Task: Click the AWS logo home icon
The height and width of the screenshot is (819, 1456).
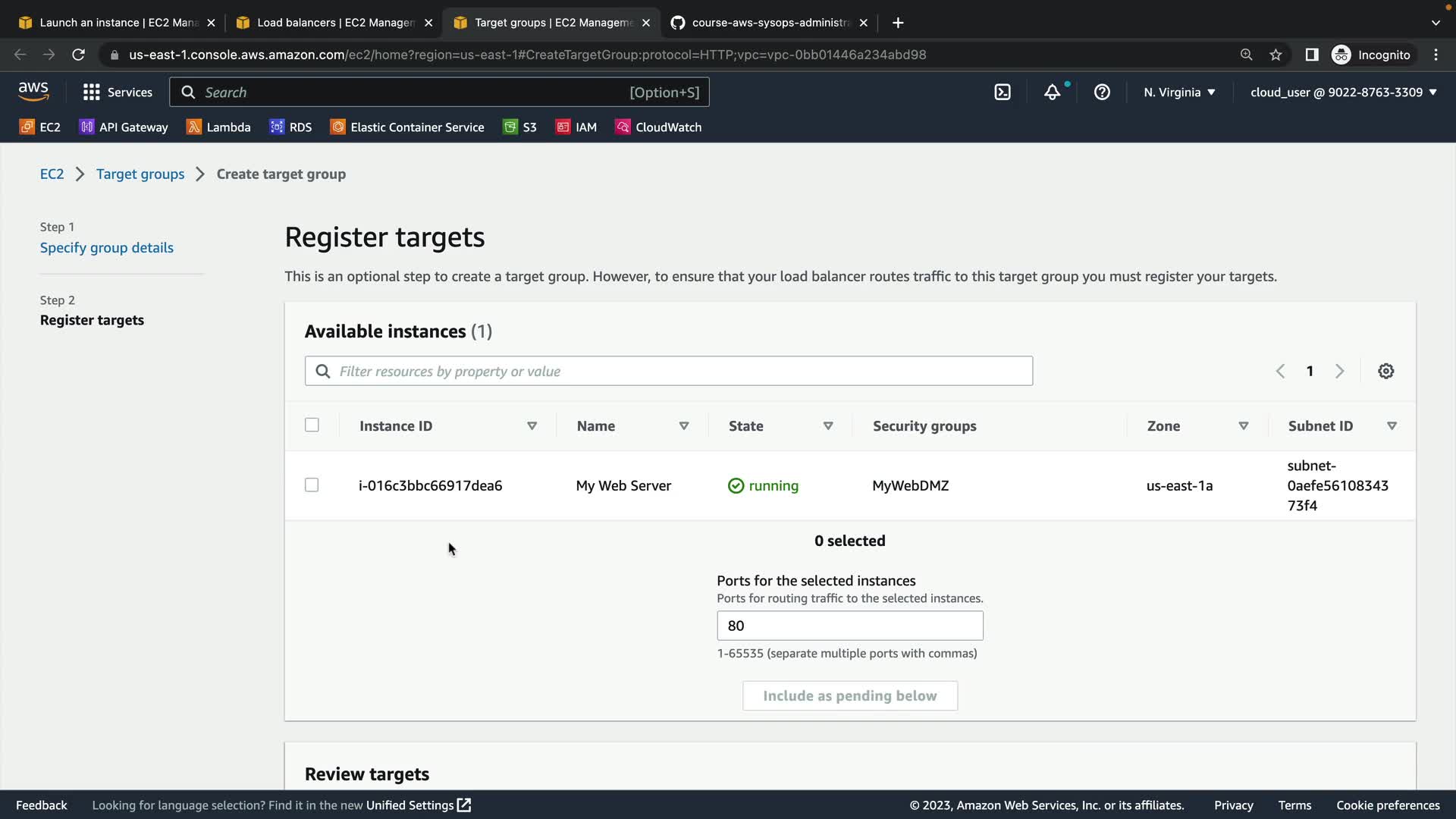Action: (x=33, y=92)
